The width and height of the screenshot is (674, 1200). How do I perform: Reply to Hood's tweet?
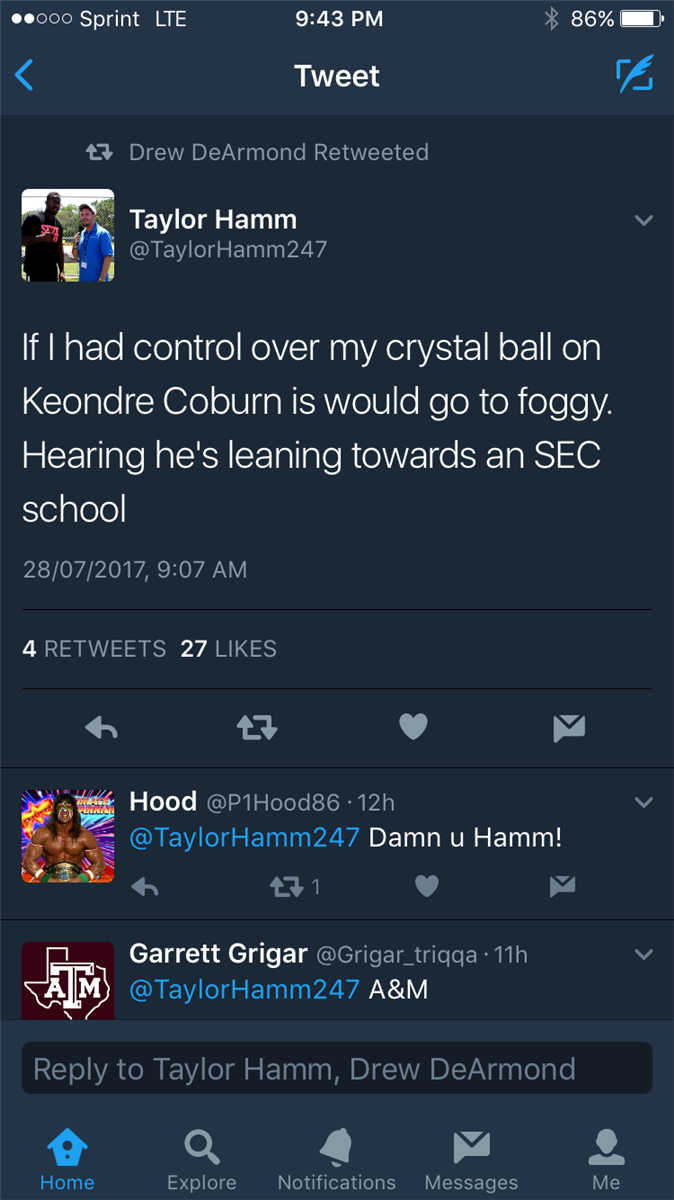point(145,886)
